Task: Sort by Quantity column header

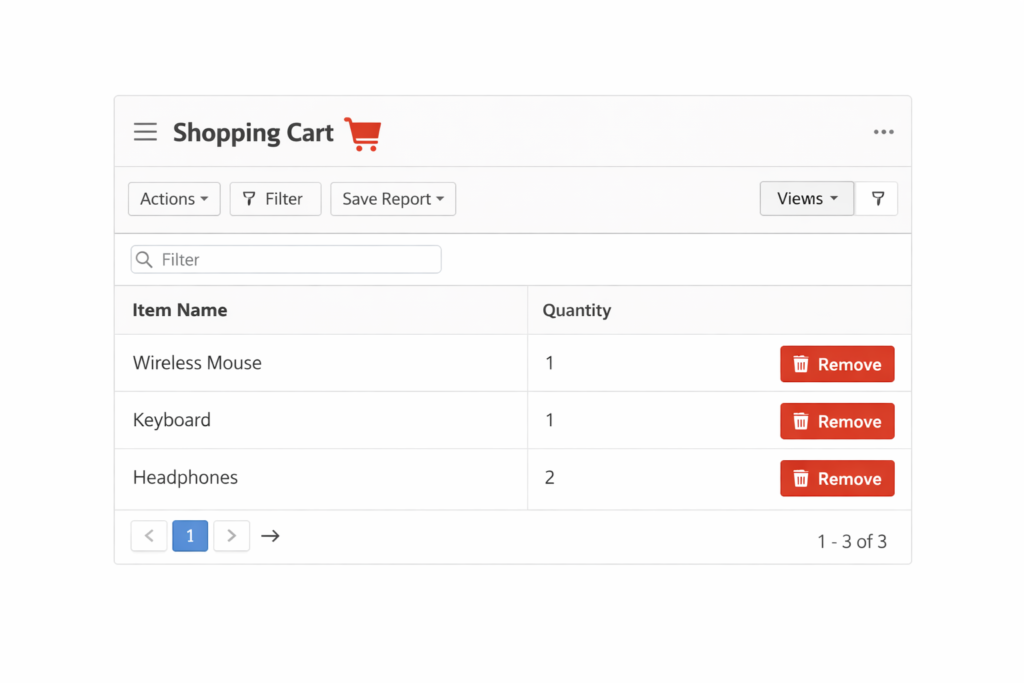Action: pyautogui.click(x=577, y=310)
